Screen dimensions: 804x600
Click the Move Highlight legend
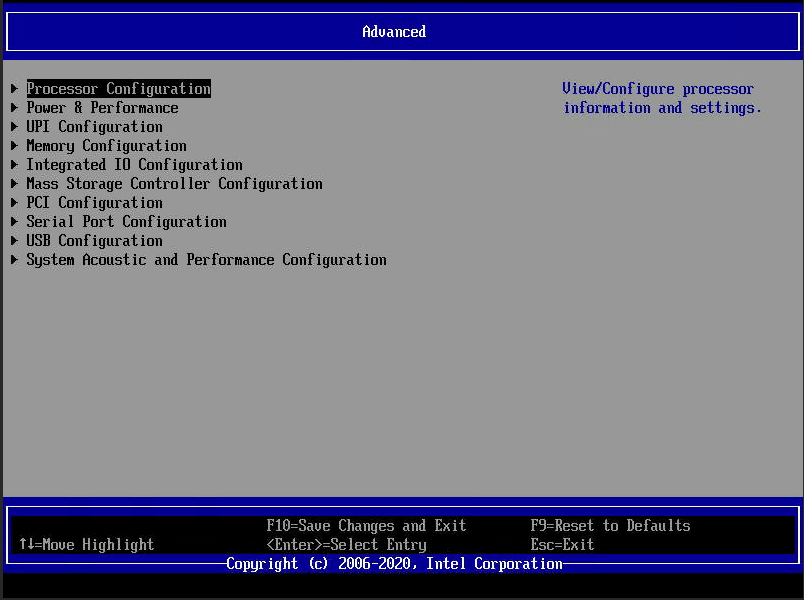point(86,544)
